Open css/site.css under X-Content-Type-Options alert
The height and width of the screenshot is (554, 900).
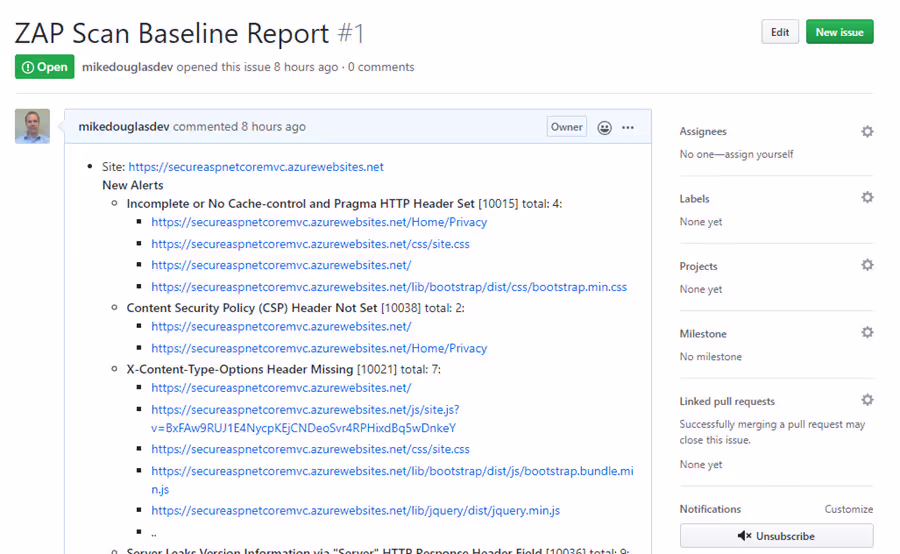point(311,449)
